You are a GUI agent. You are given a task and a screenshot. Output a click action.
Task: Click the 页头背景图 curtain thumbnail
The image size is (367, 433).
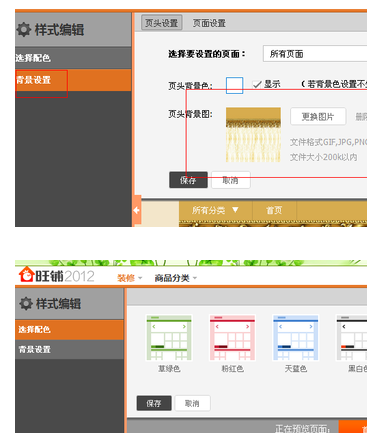click(253, 135)
